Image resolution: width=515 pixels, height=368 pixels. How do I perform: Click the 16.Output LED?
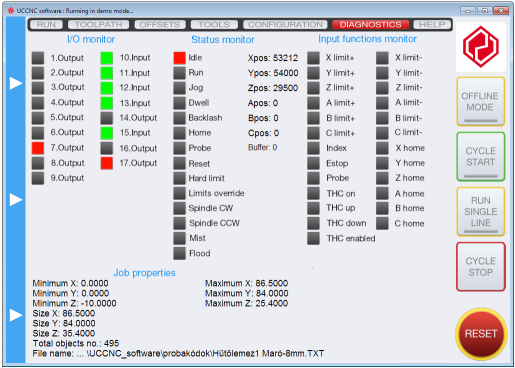coord(107,148)
